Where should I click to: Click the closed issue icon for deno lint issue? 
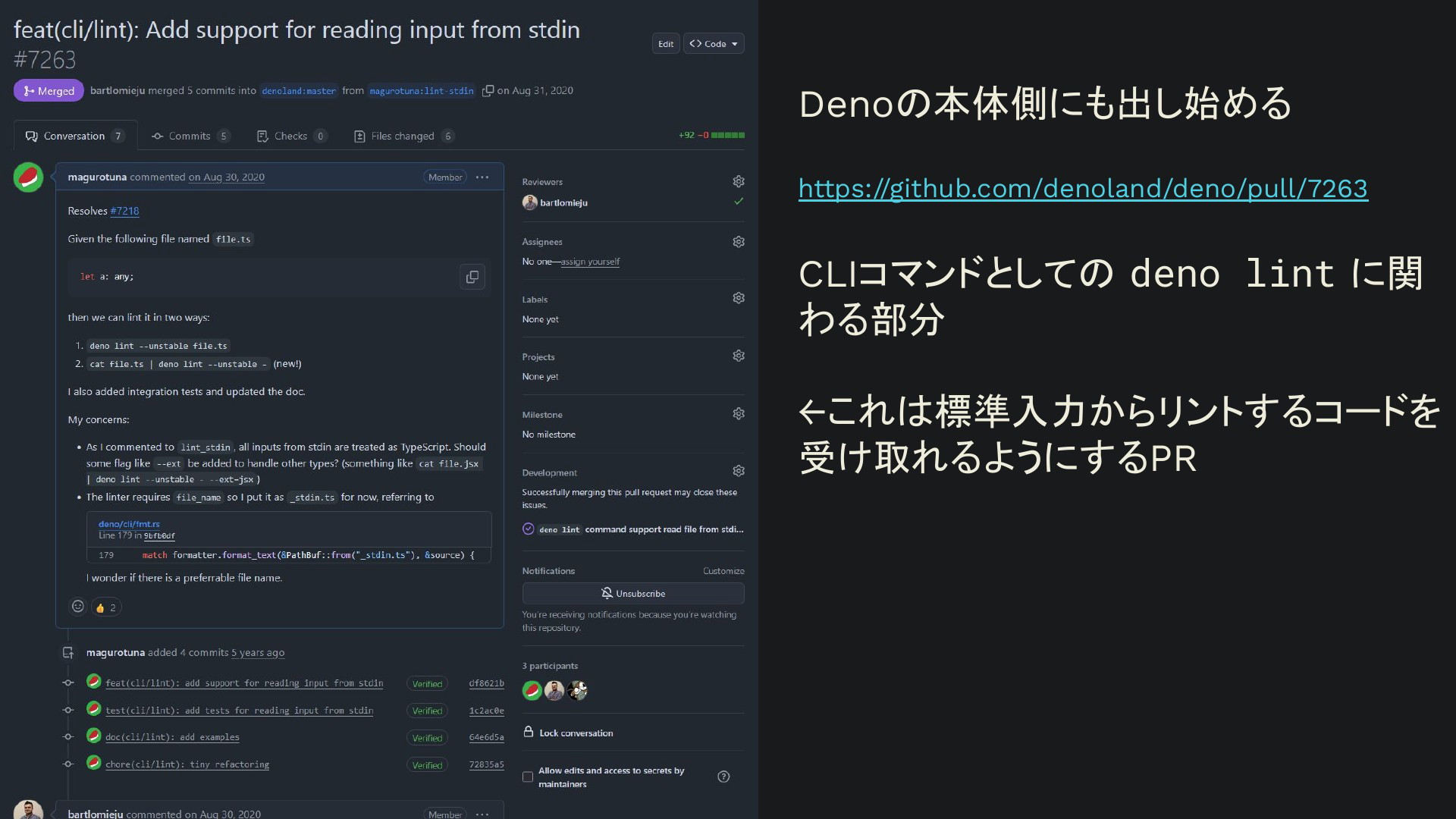(x=529, y=529)
